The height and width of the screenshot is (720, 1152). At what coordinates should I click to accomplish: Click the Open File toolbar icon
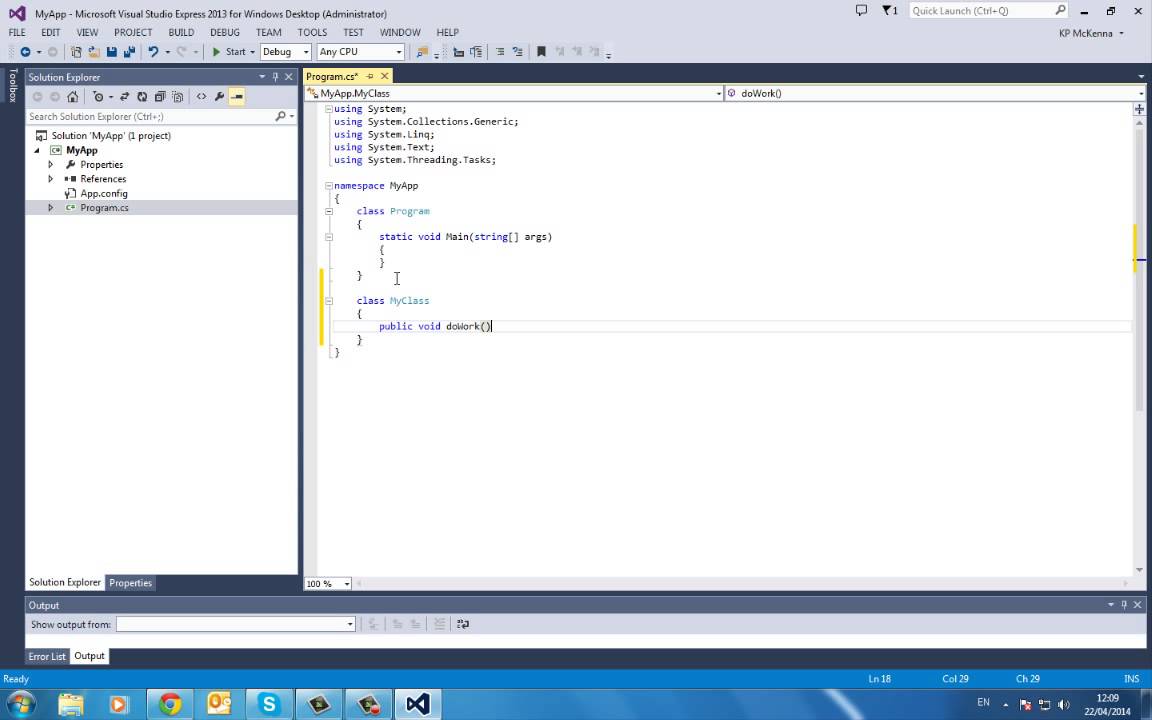coord(94,51)
